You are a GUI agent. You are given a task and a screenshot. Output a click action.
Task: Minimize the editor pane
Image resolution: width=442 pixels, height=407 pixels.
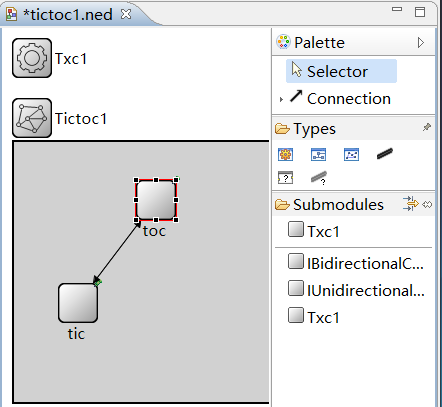tap(397, 10)
